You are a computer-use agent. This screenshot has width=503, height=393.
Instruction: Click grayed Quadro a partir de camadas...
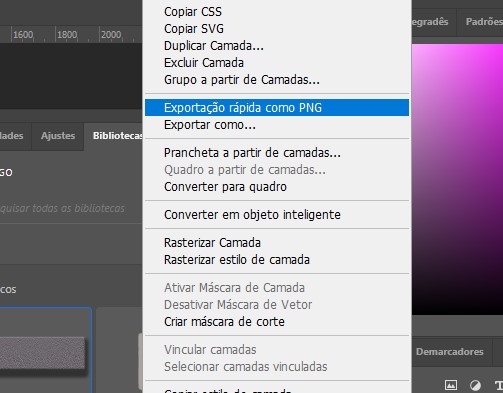coord(277,170)
